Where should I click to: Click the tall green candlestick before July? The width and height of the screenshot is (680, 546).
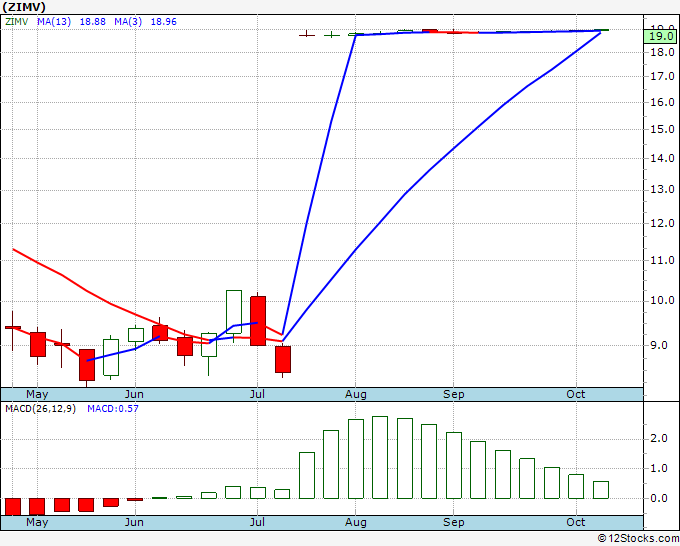(x=234, y=312)
